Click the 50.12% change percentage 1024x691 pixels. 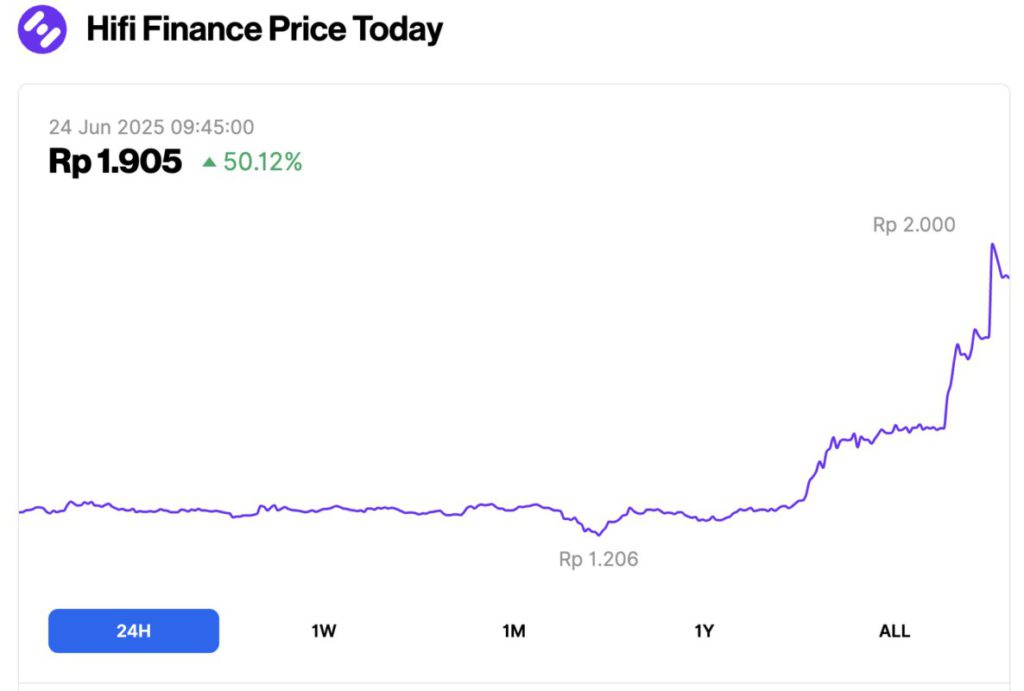[x=262, y=161]
